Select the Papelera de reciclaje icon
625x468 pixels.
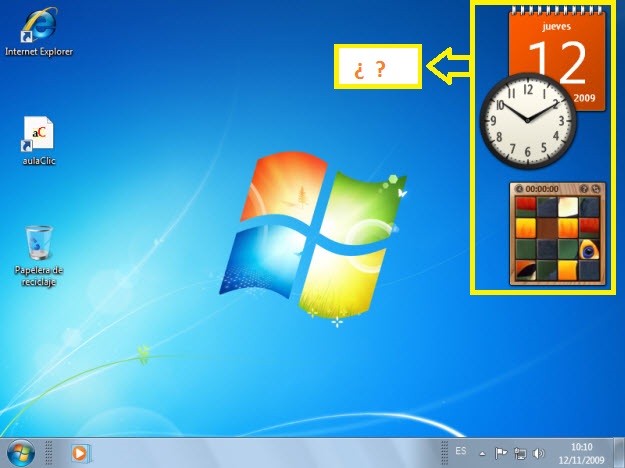[39, 256]
